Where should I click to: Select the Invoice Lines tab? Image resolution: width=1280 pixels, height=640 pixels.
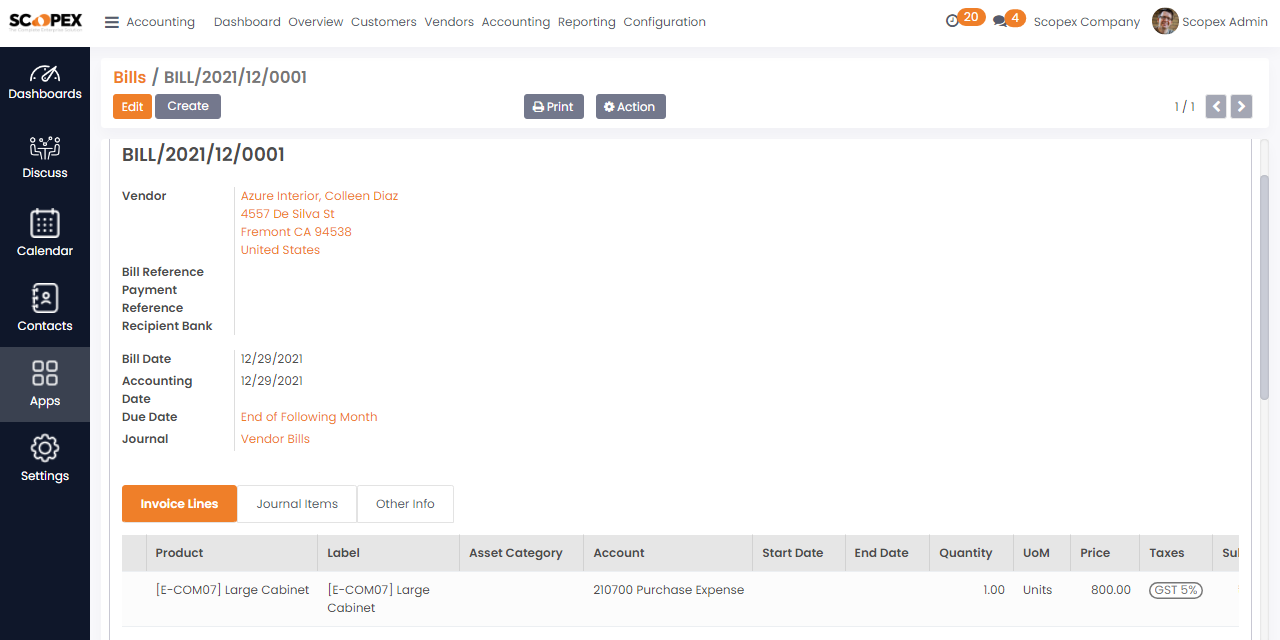click(179, 504)
